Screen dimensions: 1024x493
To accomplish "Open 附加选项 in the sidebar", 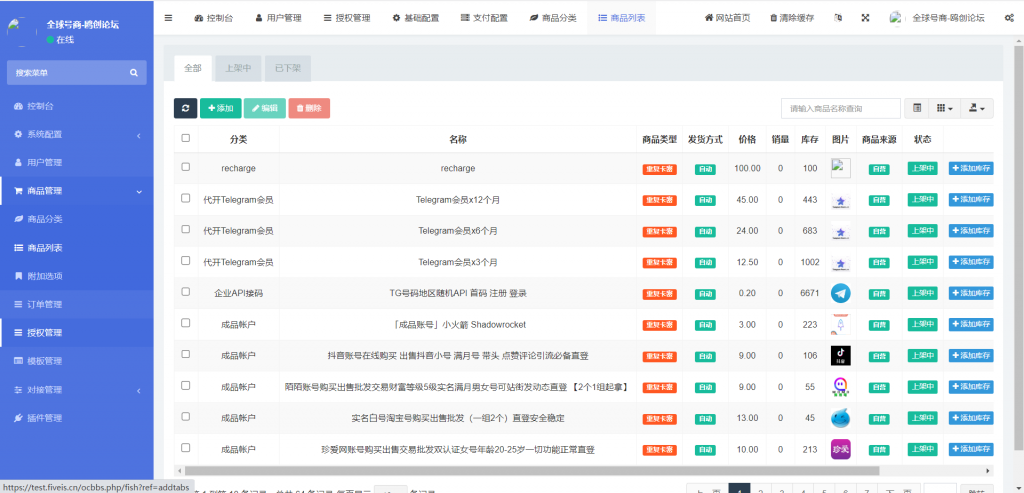I will click(76, 276).
